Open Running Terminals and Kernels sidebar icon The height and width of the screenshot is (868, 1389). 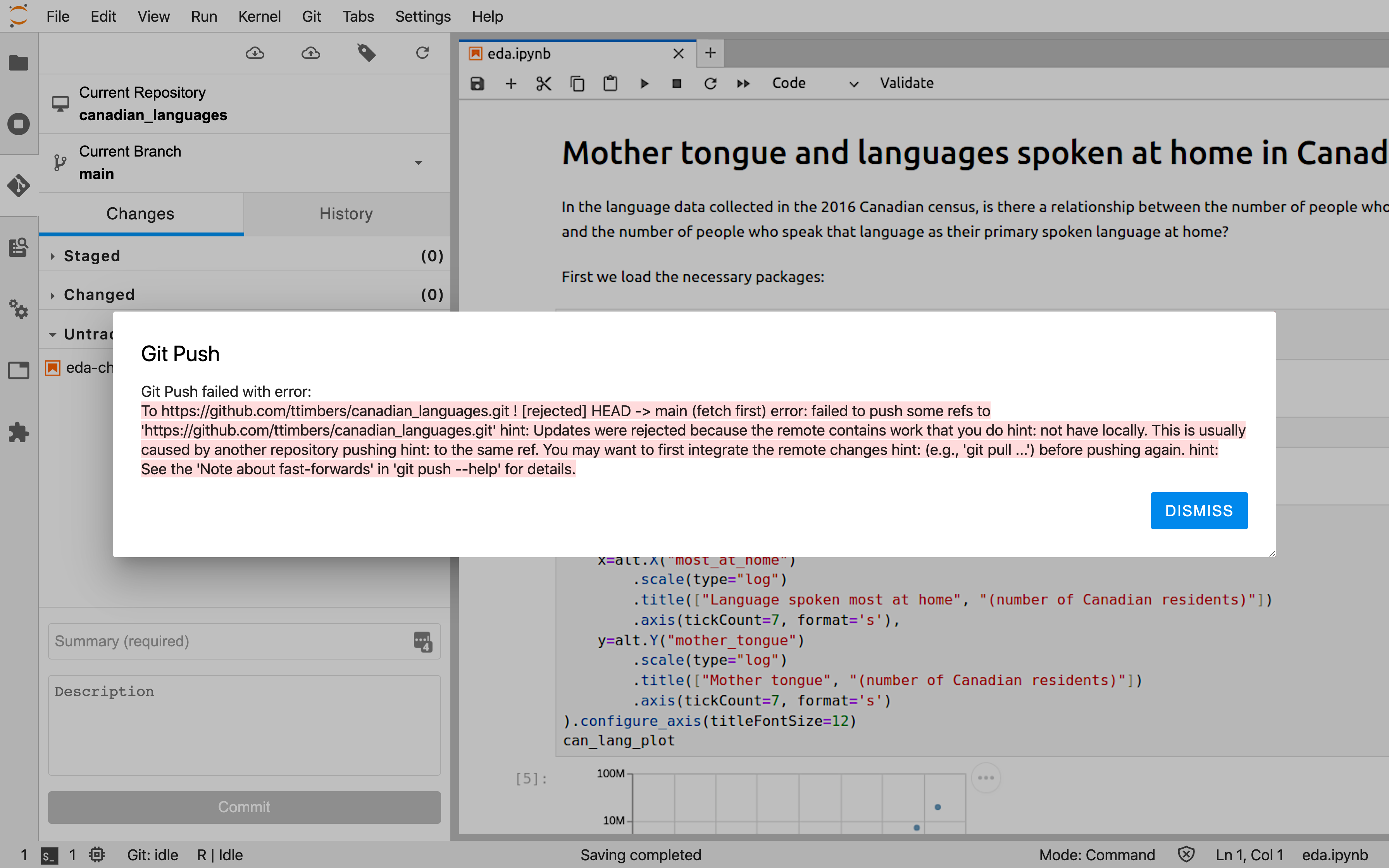click(18, 124)
